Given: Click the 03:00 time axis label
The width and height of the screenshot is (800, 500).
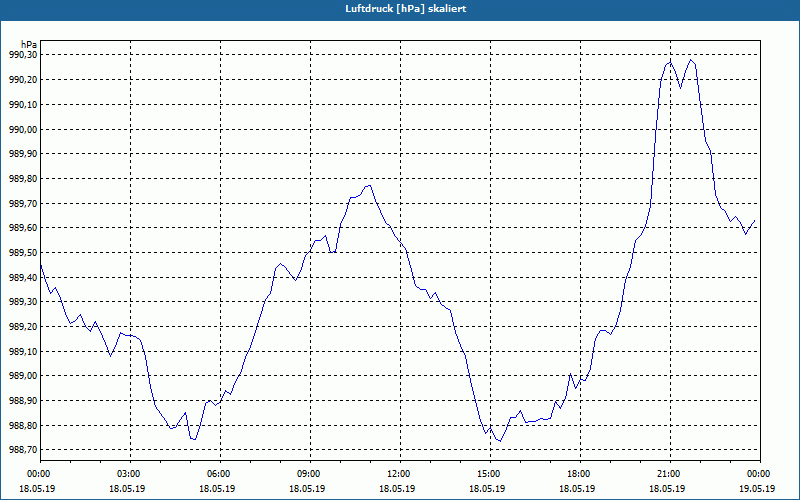Looking at the screenshot, I should [131, 474].
